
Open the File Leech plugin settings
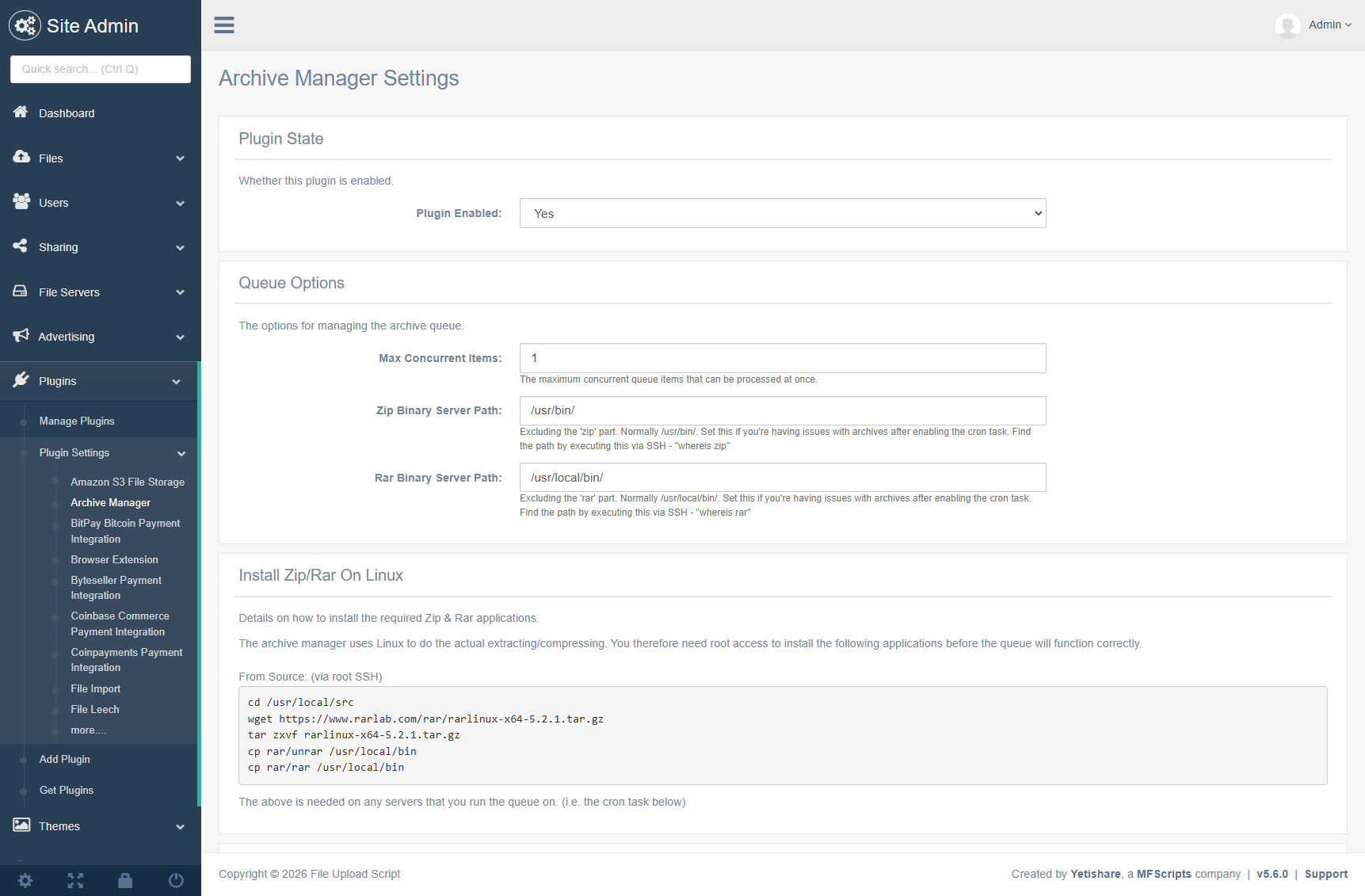coord(95,710)
